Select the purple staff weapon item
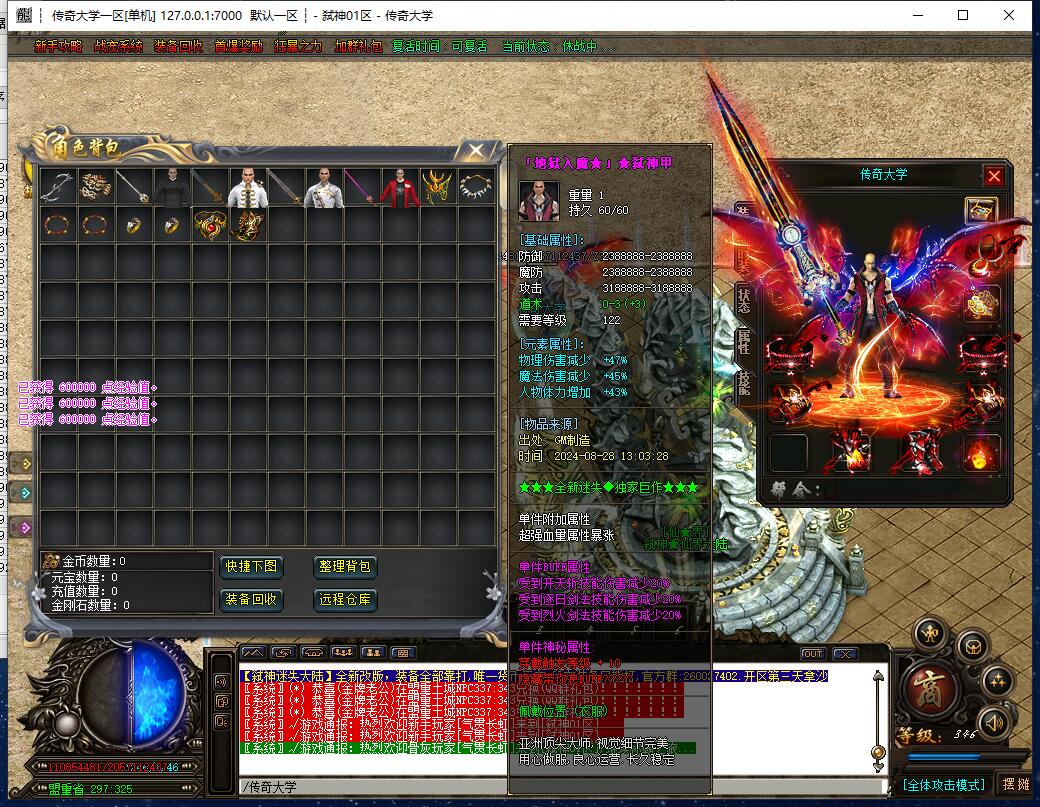Viewport: 1040px width, 807px height. (x=362, y=187)
